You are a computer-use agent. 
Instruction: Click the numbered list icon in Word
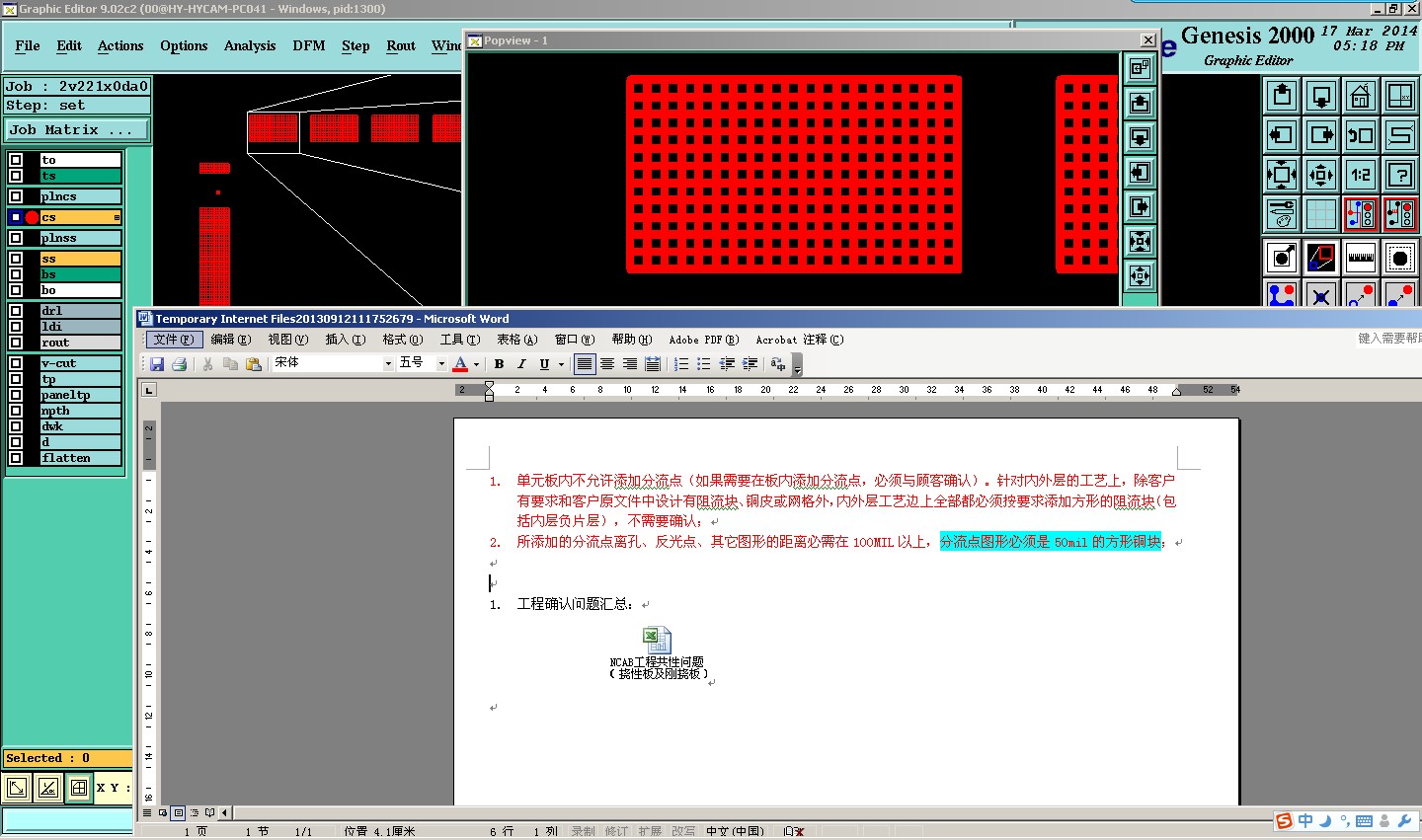681,364
